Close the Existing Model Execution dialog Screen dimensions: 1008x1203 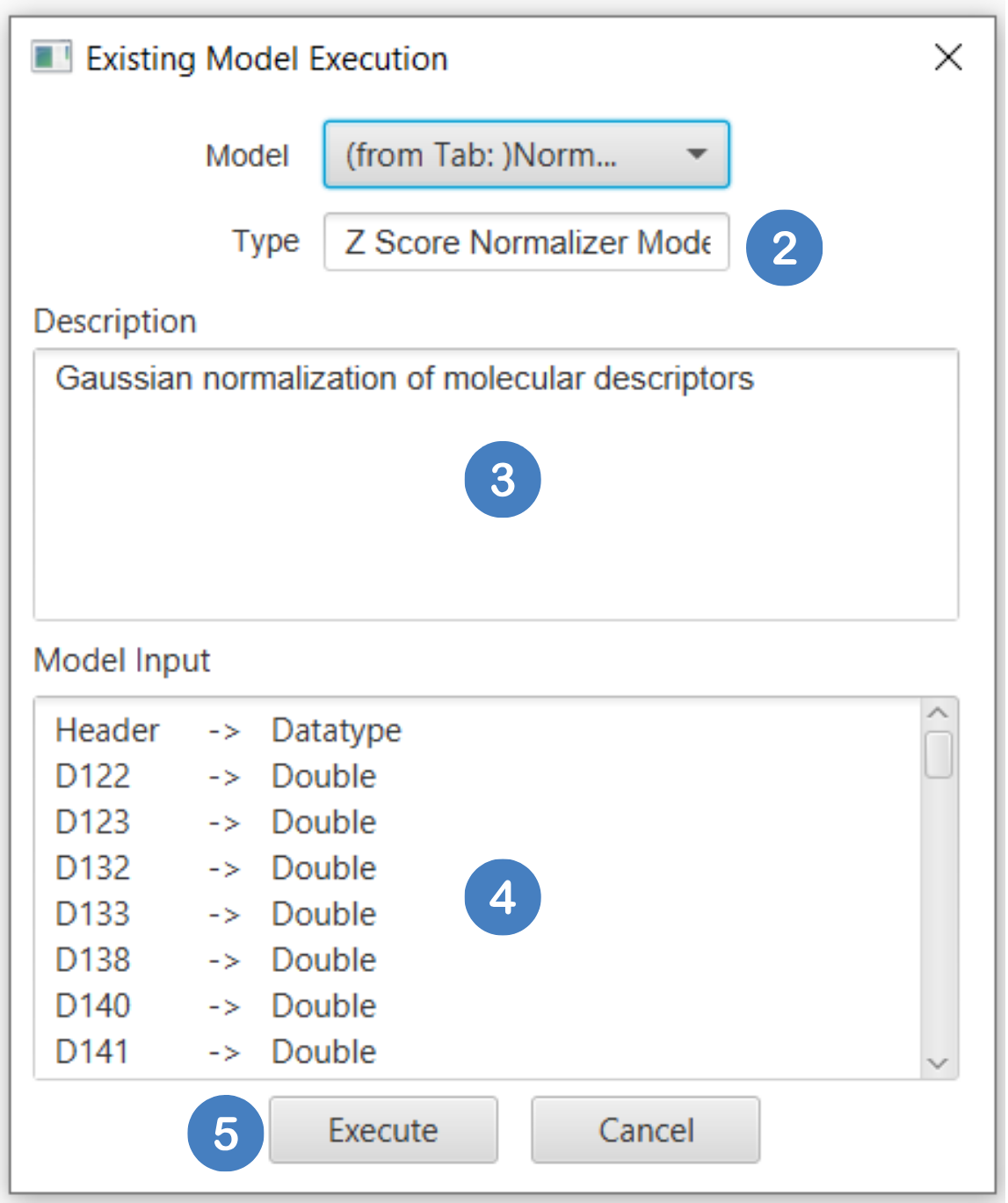pyautogui.click(x=948, y=58)
